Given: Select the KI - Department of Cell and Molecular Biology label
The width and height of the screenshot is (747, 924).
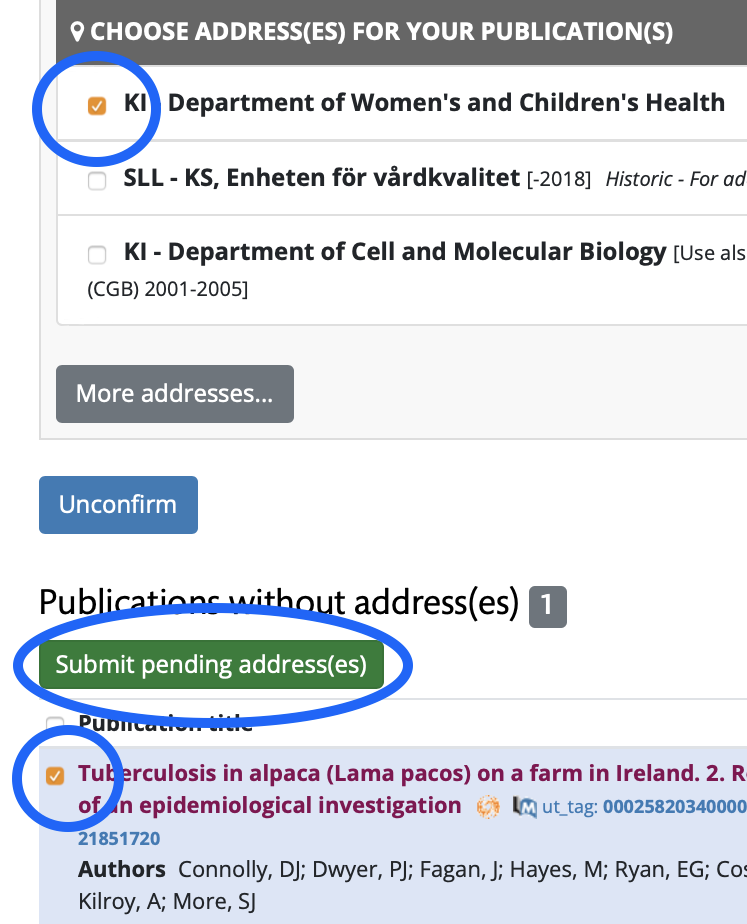Looking at the screenshot, I should coord(395,252).
